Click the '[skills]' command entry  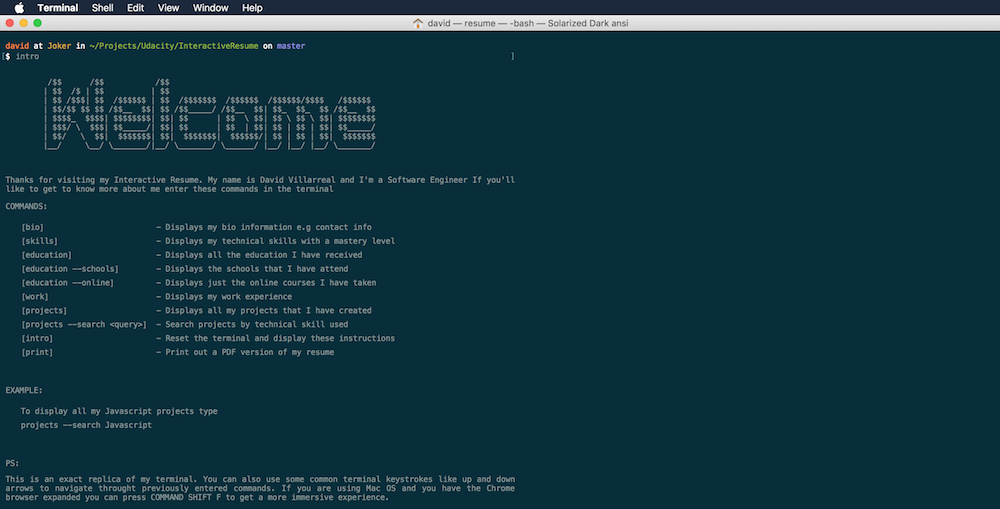[40, 241]
